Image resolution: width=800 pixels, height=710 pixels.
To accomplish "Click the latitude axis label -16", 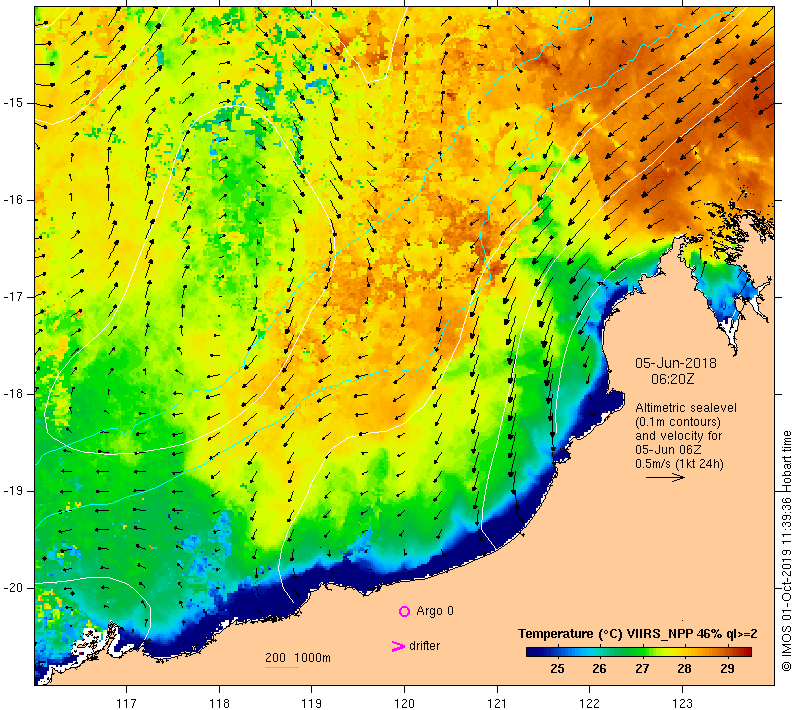I will pos(12,200).
